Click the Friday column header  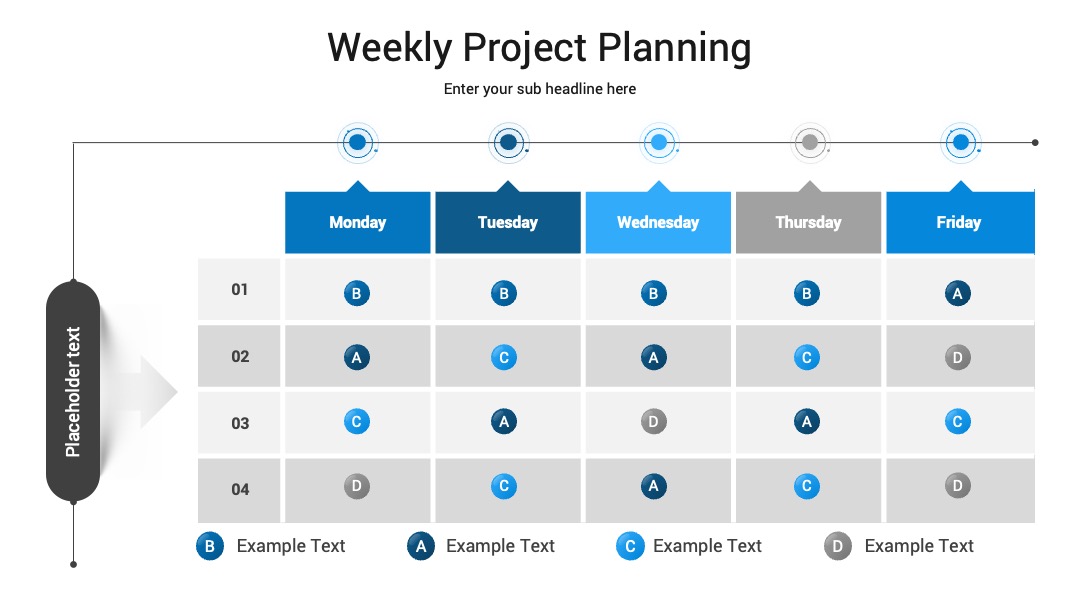[960, 222]
